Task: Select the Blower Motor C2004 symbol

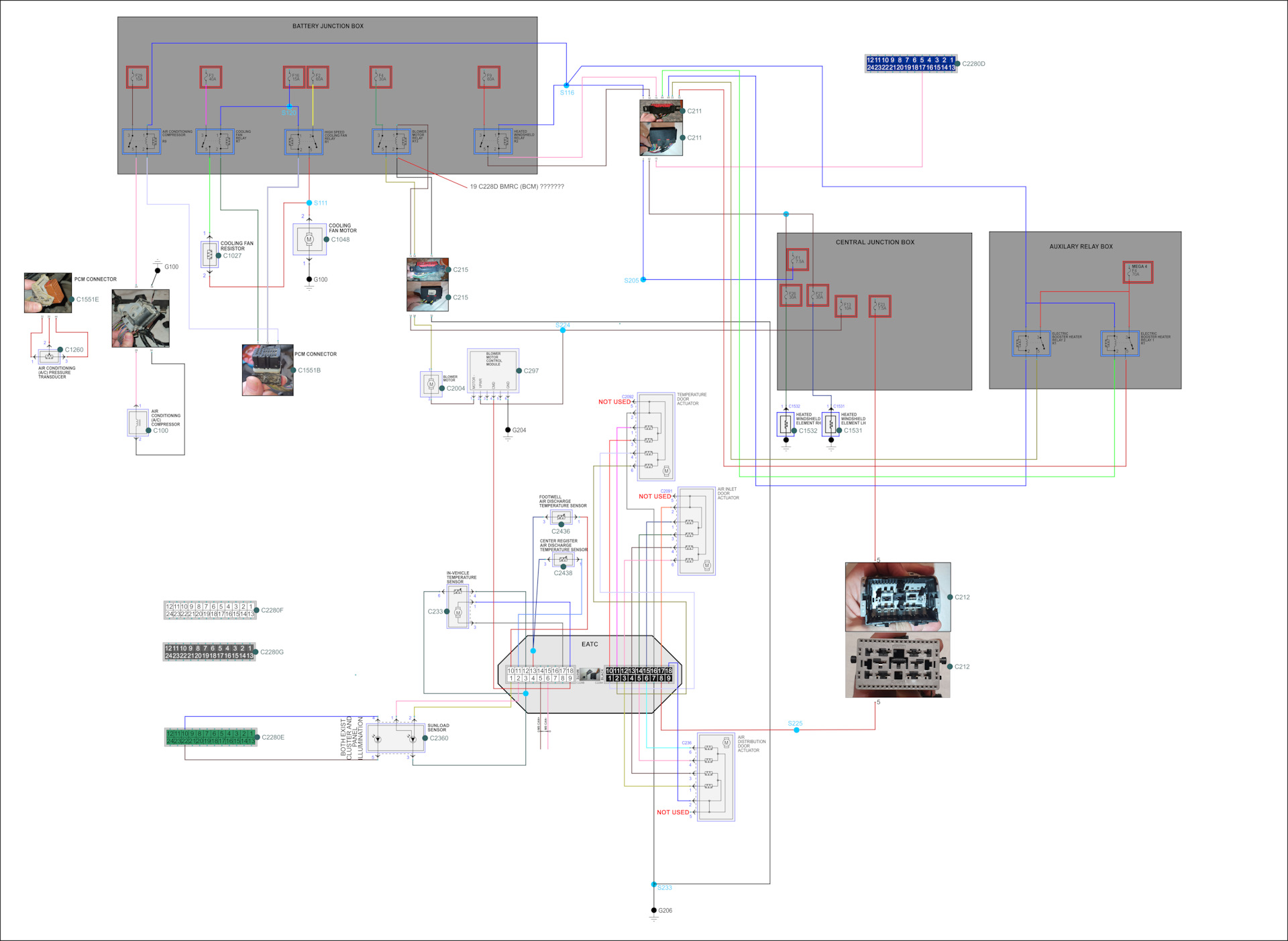Action: [431, 384]
